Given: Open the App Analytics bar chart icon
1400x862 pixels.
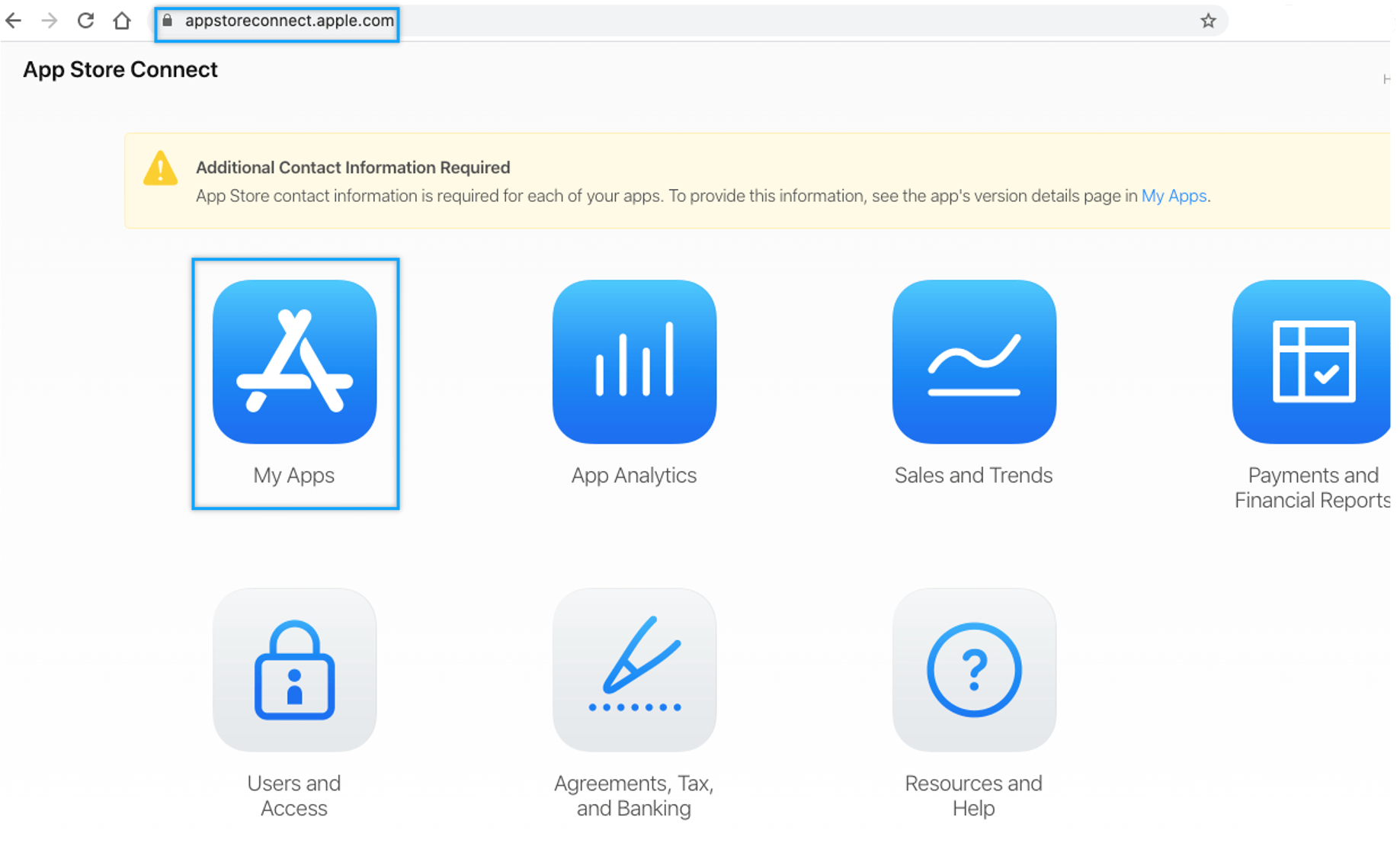Looking at the screenshot, I should coord(634,361).
